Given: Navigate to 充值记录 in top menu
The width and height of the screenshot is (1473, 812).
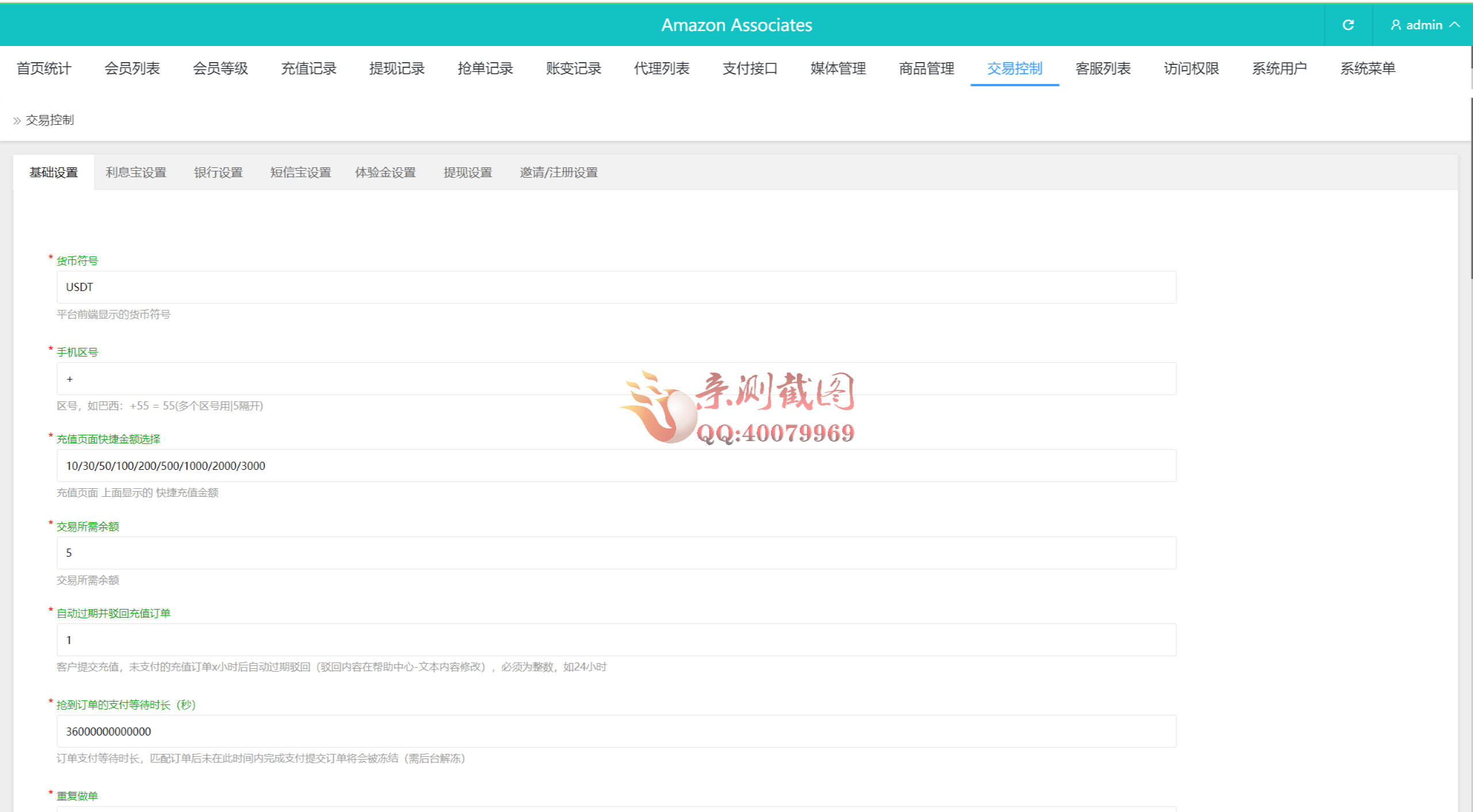Looking at the screenshot, I should click(x=308, y=68).
